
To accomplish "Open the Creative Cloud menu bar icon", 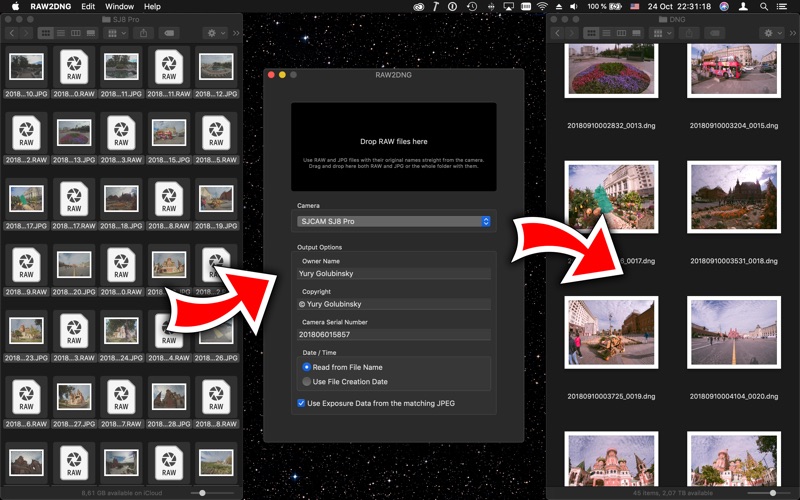I will click(x=417, y=6).
